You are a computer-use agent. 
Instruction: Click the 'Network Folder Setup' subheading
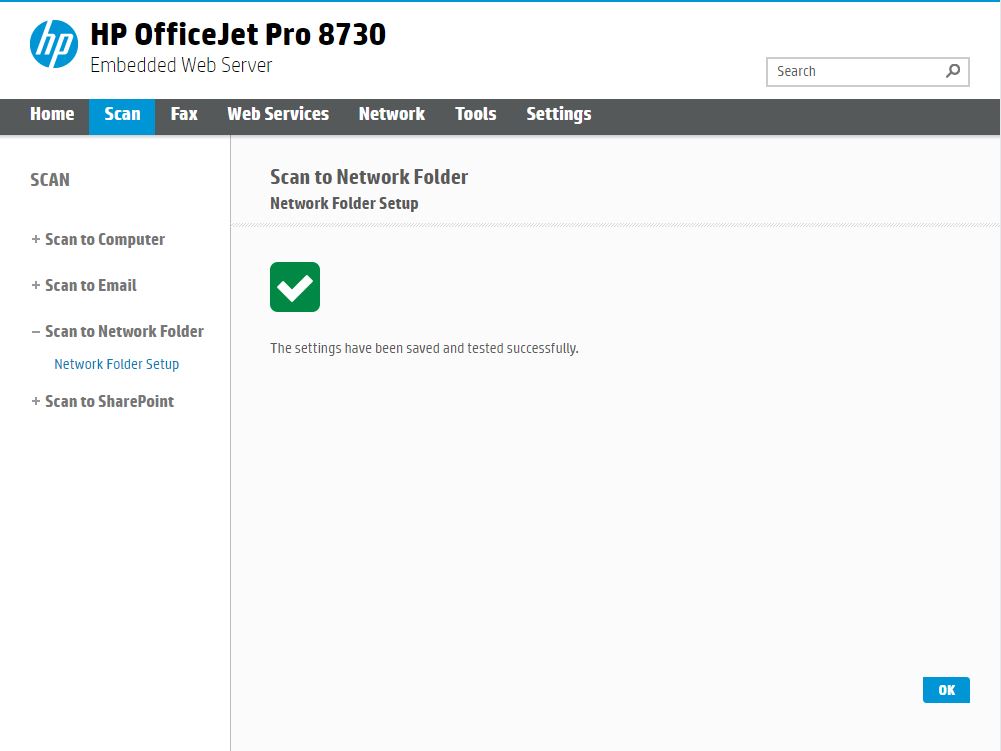click(344, 204)
